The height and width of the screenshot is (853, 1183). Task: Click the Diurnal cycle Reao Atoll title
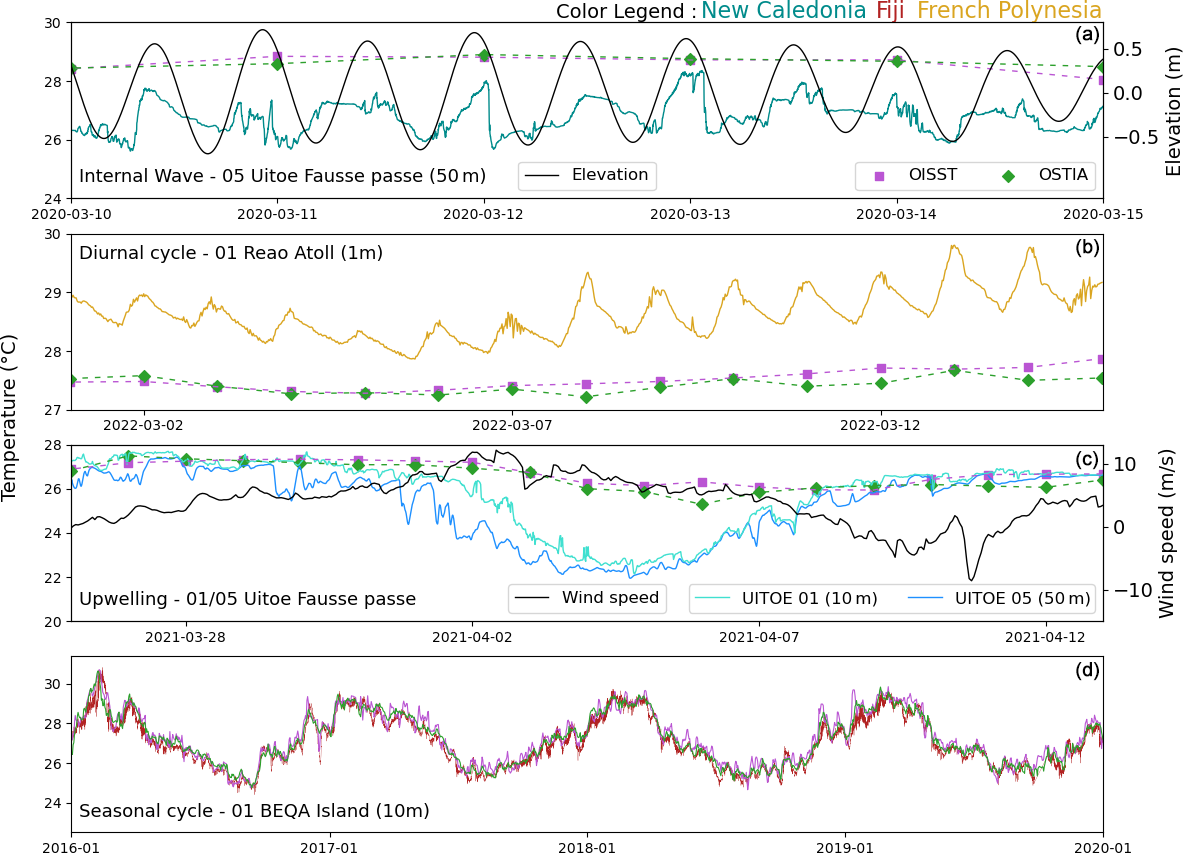[231, 253]
